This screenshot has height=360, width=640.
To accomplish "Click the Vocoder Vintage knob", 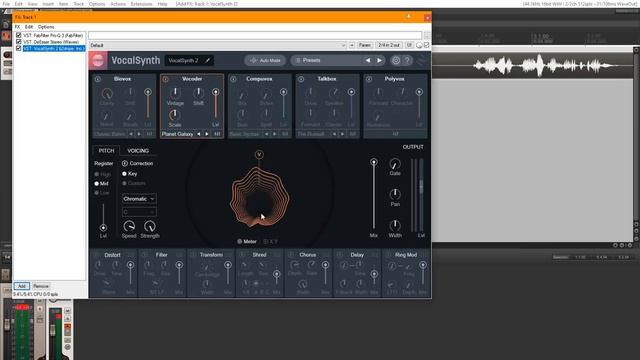I will pyautogui.click(x=175, y=93).
